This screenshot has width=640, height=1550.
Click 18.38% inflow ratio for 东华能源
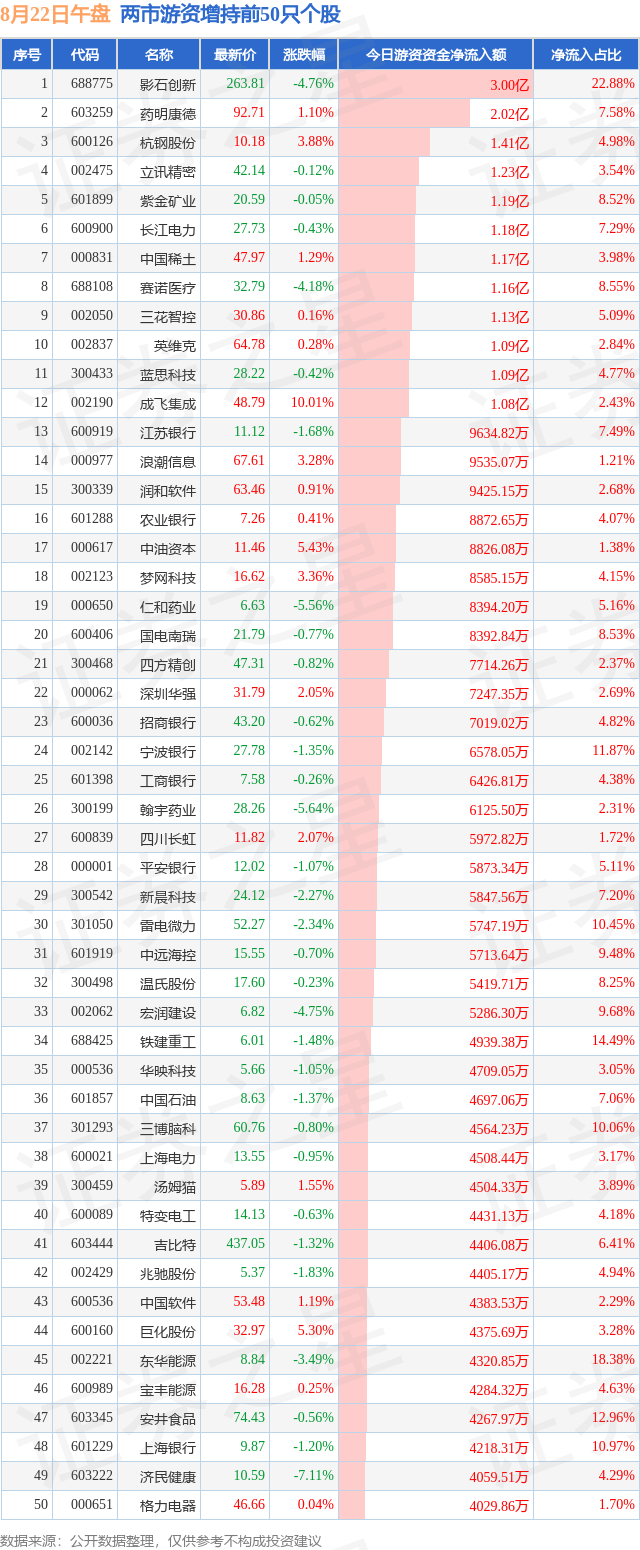coord(613,1360)
